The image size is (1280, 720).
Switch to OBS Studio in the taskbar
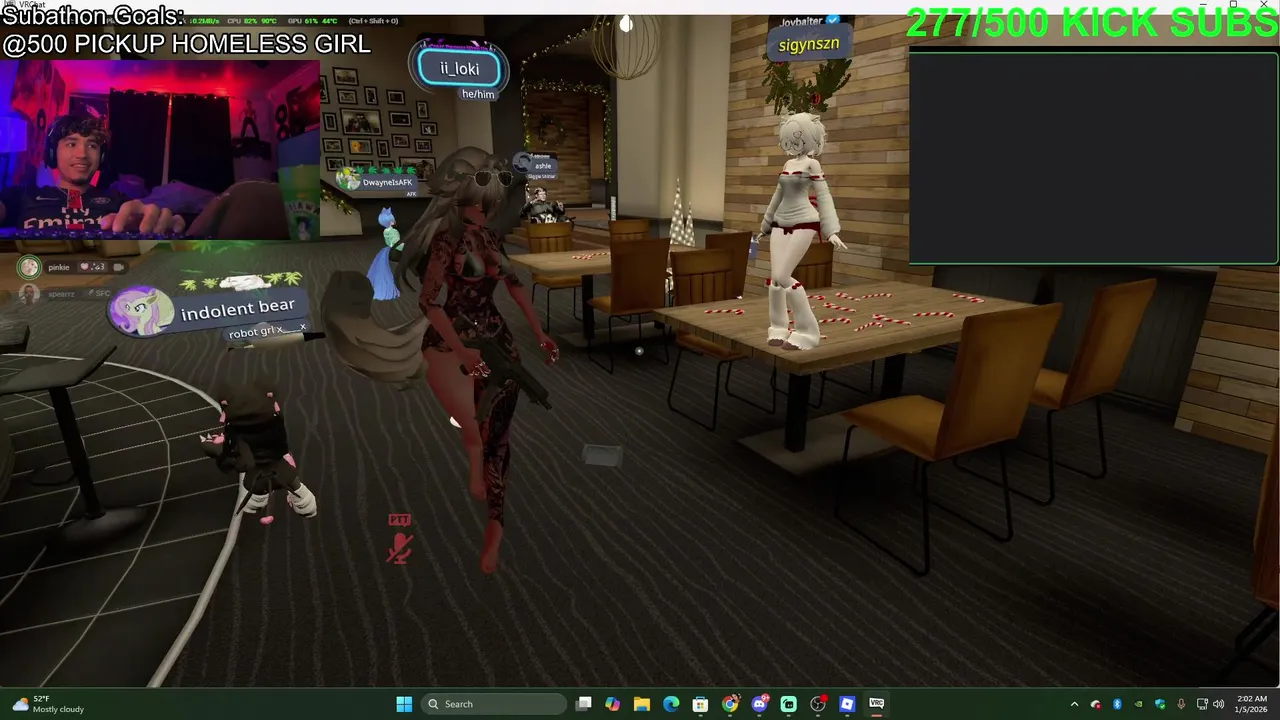[818, 704]
